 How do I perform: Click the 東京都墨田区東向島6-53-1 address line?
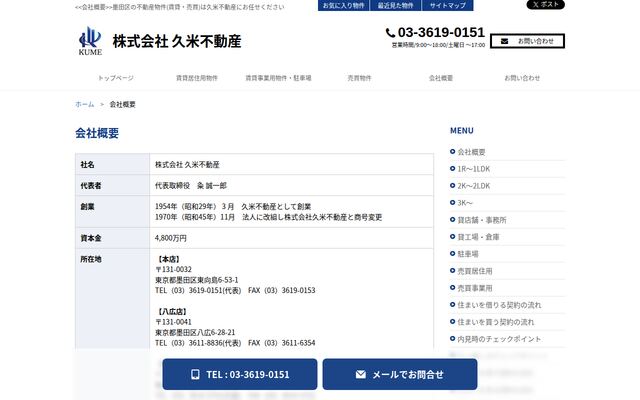pyautogui.click(x=196, y=280)
